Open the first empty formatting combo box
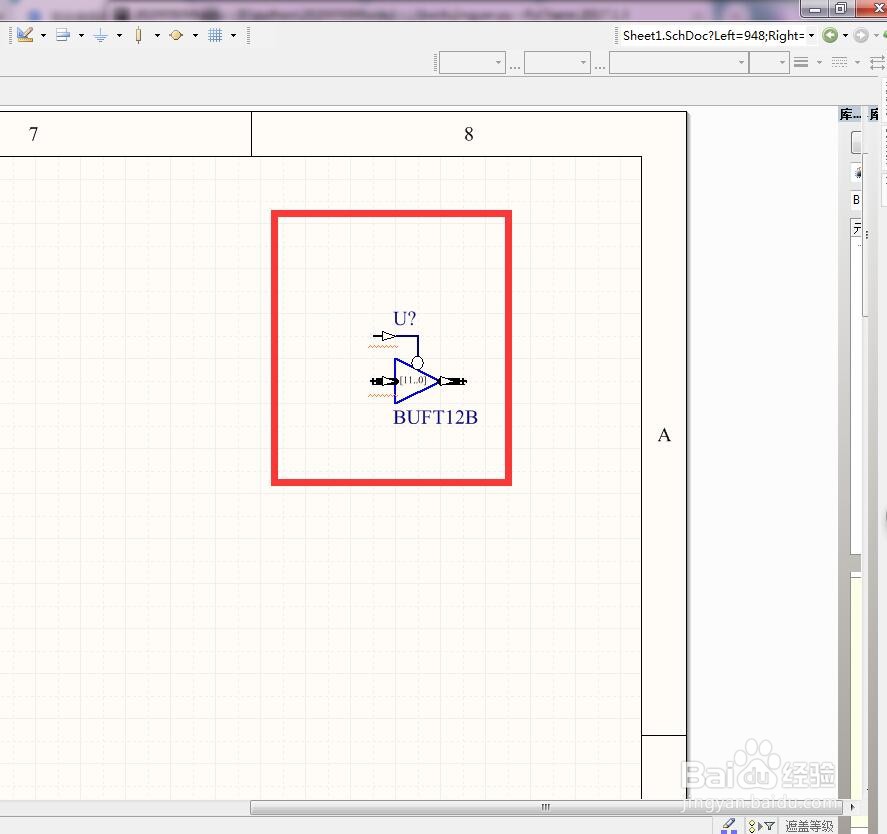Viewport: 887px width, 834px height. 472,63
